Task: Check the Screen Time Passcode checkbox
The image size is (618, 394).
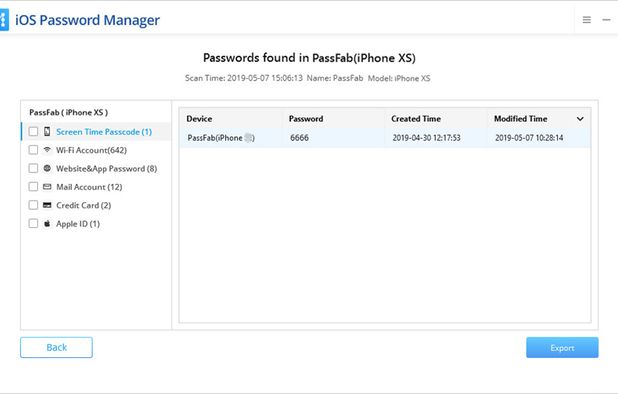Action: coord(34,132)
